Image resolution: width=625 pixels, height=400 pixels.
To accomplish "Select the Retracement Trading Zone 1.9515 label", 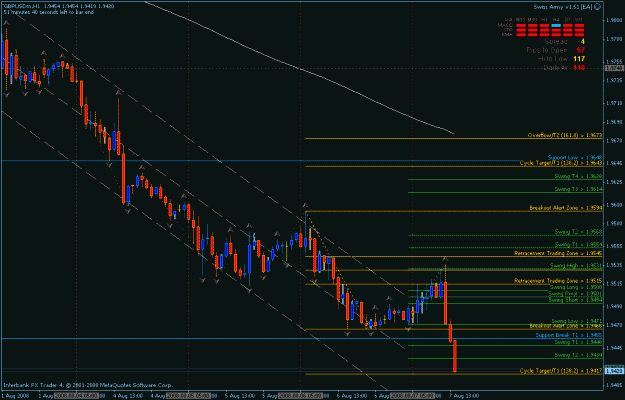I will (x=558, y=281).
